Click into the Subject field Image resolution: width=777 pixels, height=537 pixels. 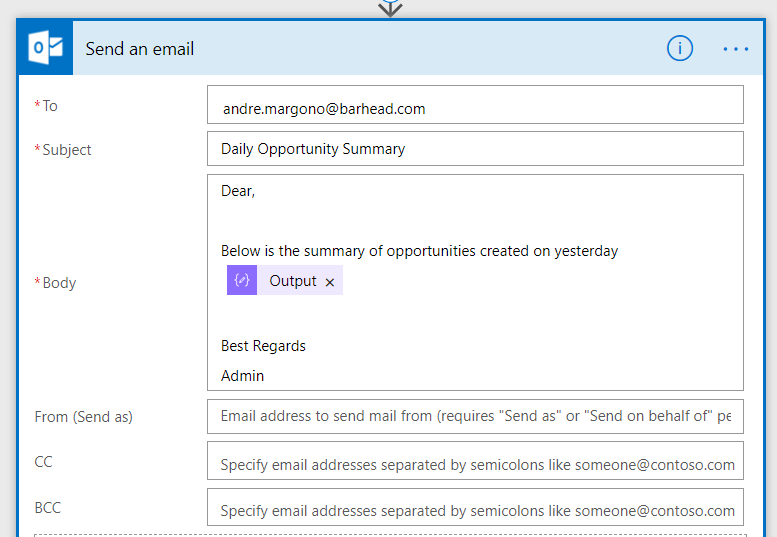[475, 149]
